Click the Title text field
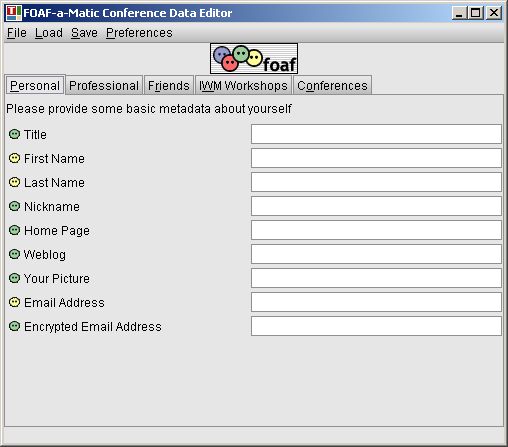 pos(376,134)
